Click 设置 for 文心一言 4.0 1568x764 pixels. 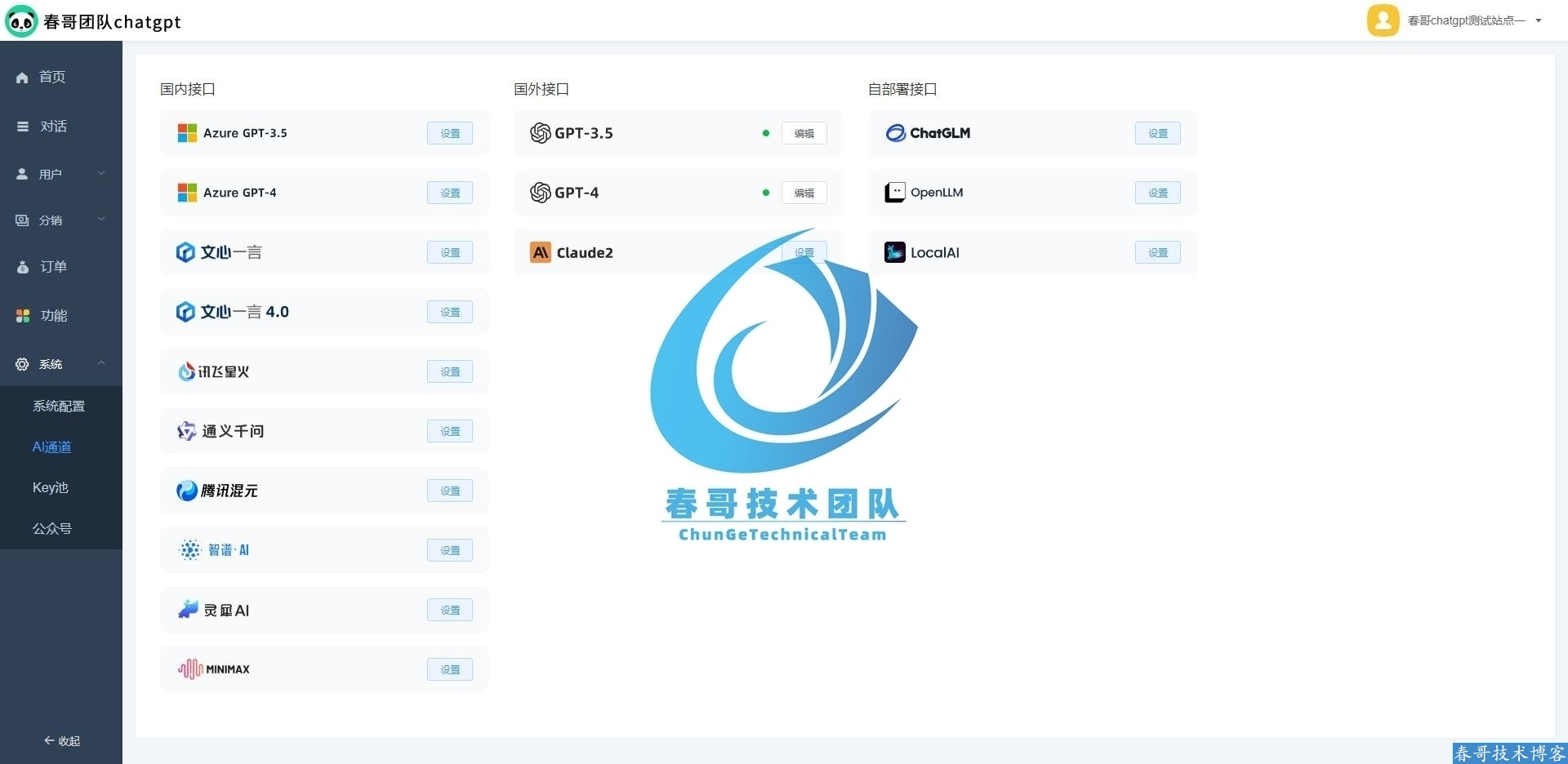(x=450, y=312)
